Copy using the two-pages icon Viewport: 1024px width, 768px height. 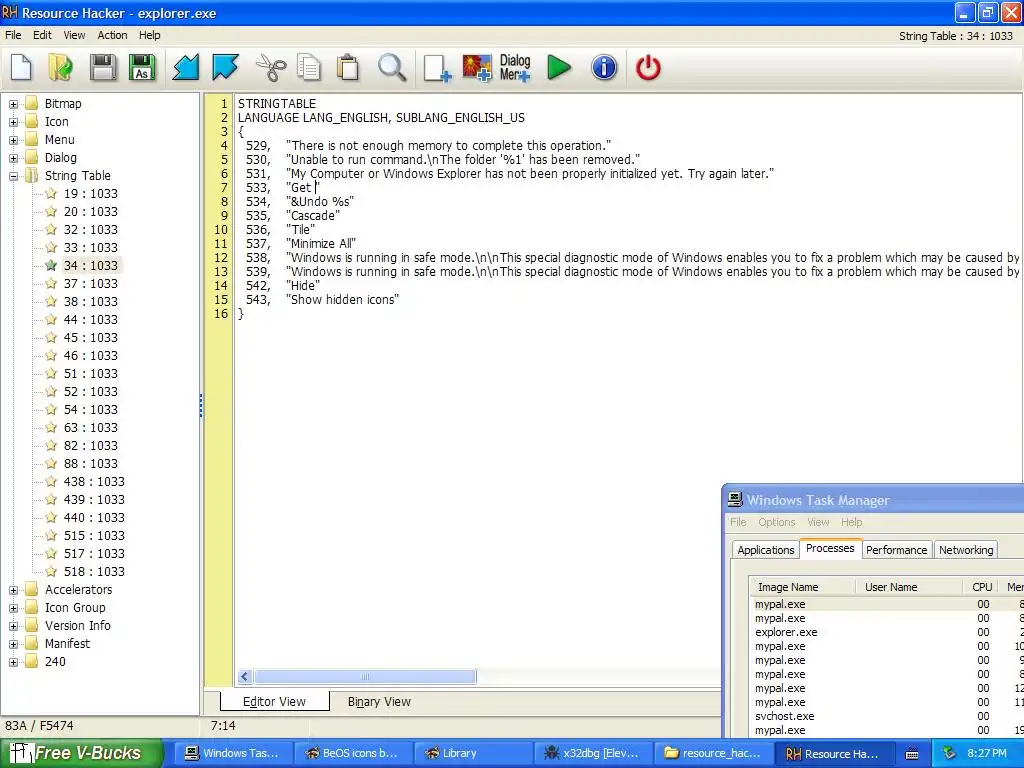click(x=309, y=67)
